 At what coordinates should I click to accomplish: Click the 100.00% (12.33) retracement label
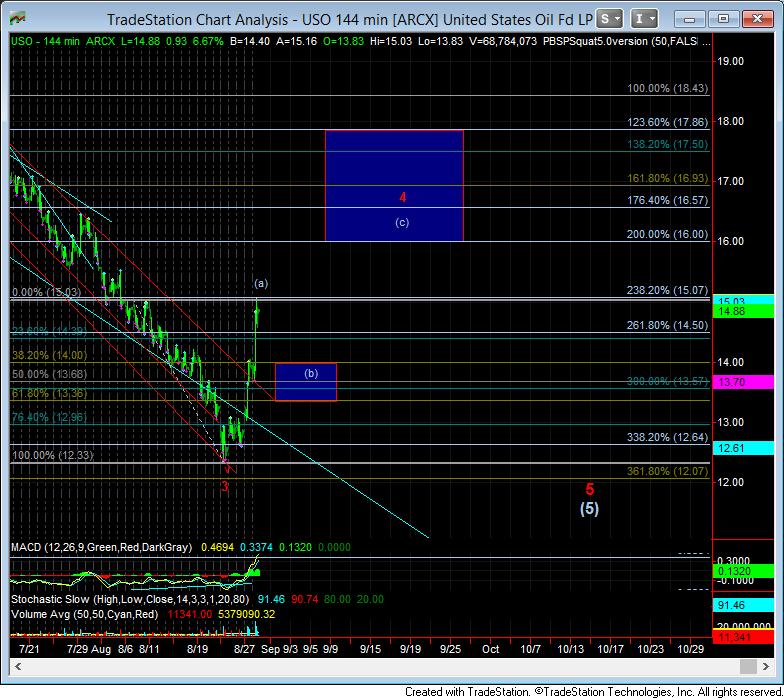53,456
